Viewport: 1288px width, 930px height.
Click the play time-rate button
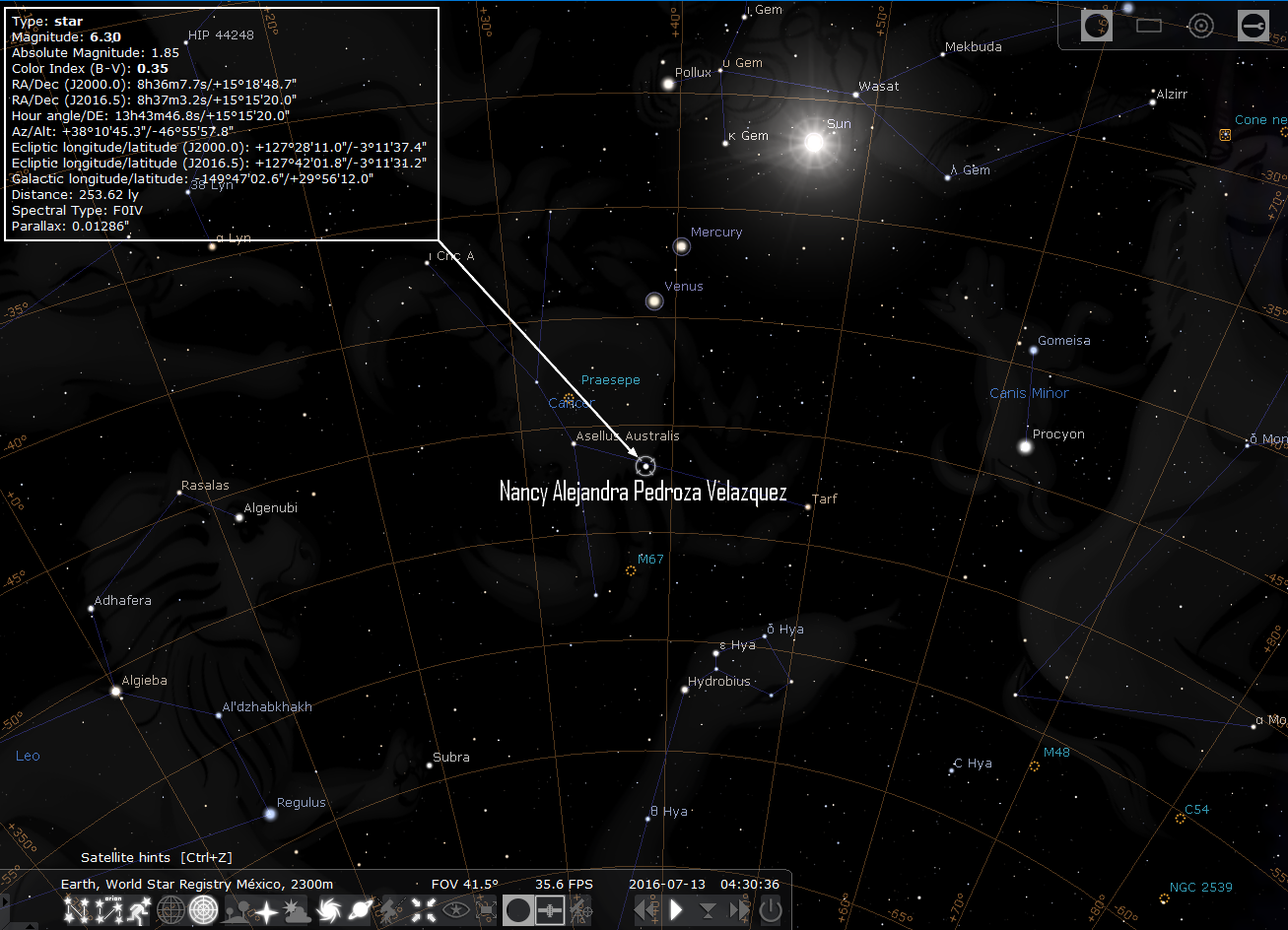(x=676, y=910)
